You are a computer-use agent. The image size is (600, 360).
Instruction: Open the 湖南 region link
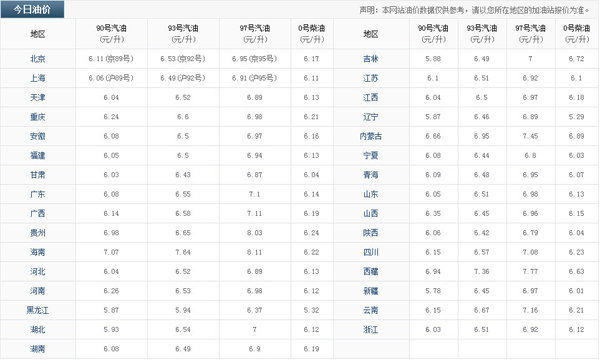click(38, 349)
